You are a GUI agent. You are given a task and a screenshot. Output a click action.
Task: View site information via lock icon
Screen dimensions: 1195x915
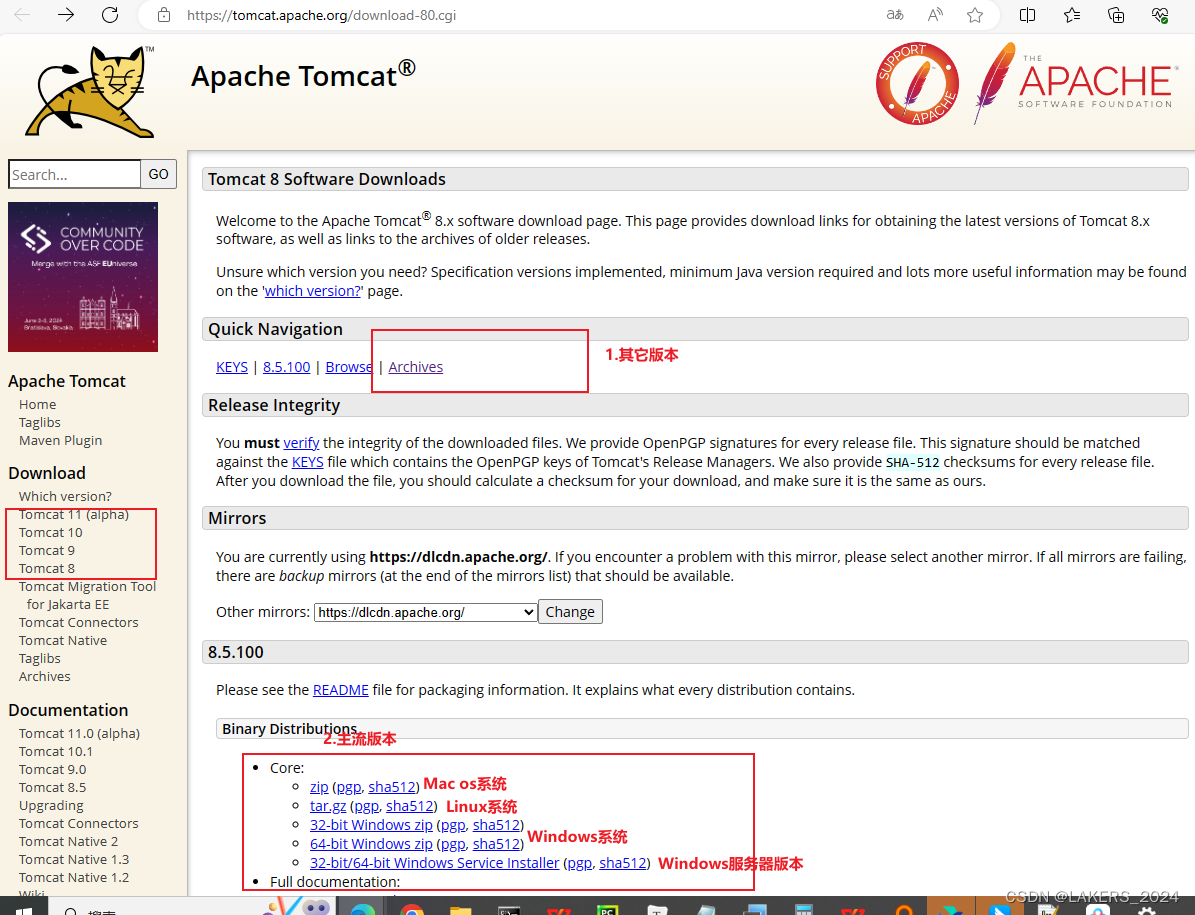point(163,15)
